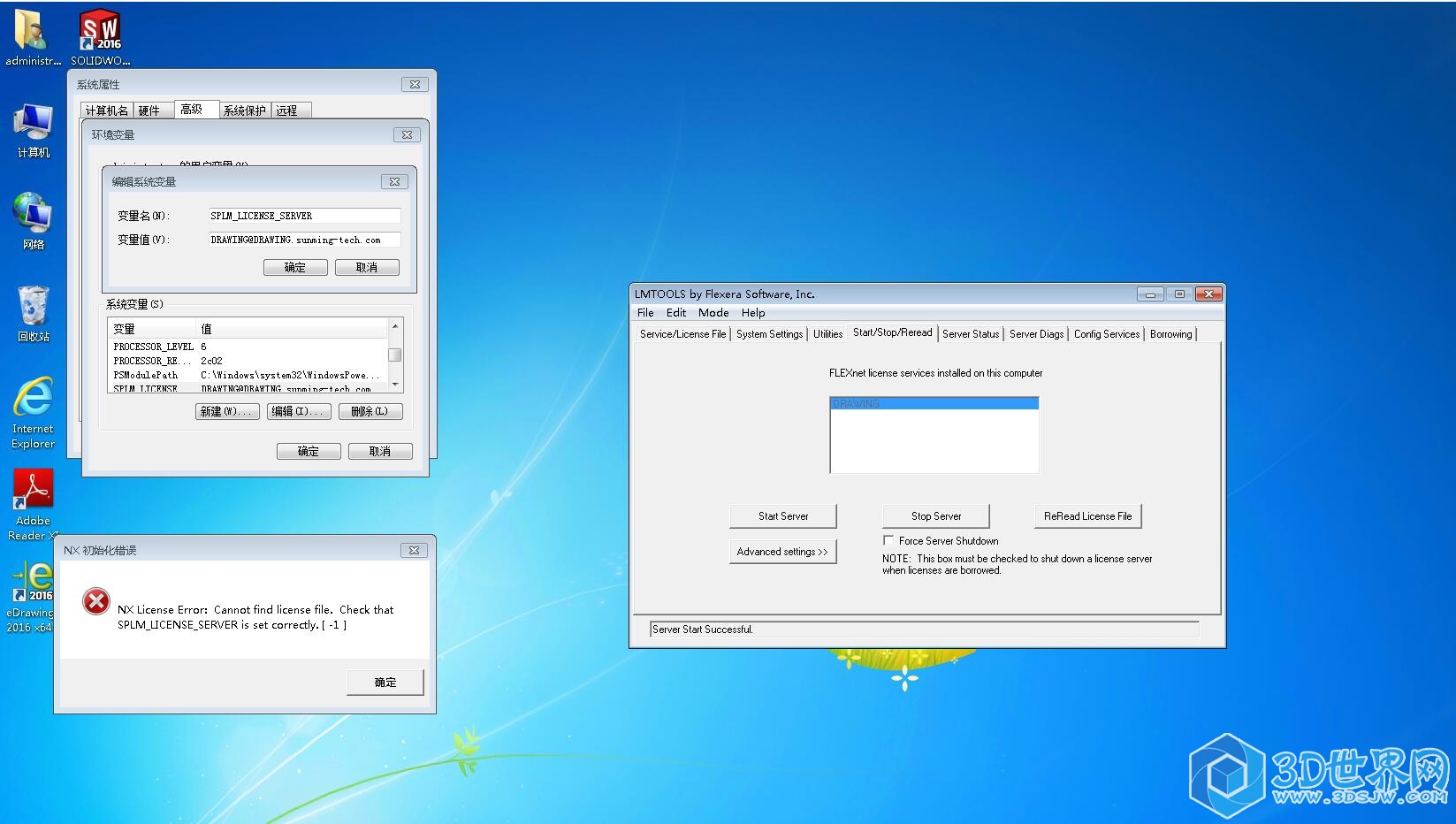Open the Mode menu in LMTOOLS

(713, 313)
